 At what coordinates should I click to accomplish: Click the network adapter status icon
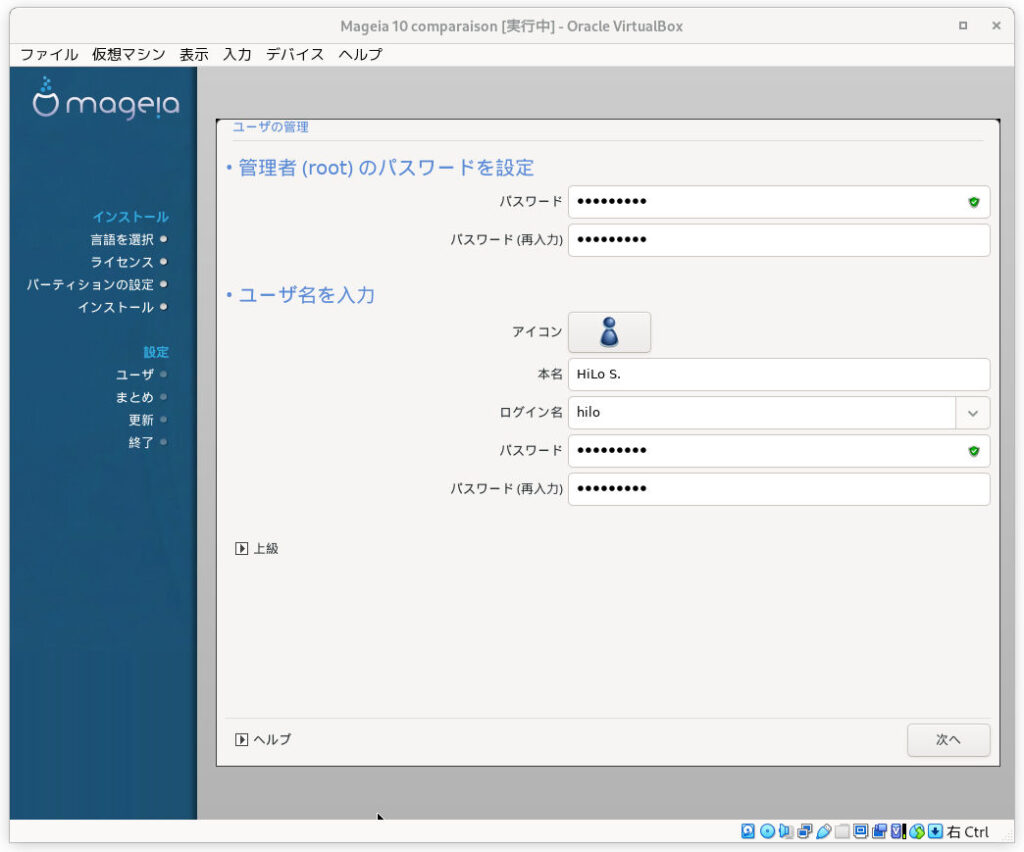pyautogui.click(x=805, y=831)
